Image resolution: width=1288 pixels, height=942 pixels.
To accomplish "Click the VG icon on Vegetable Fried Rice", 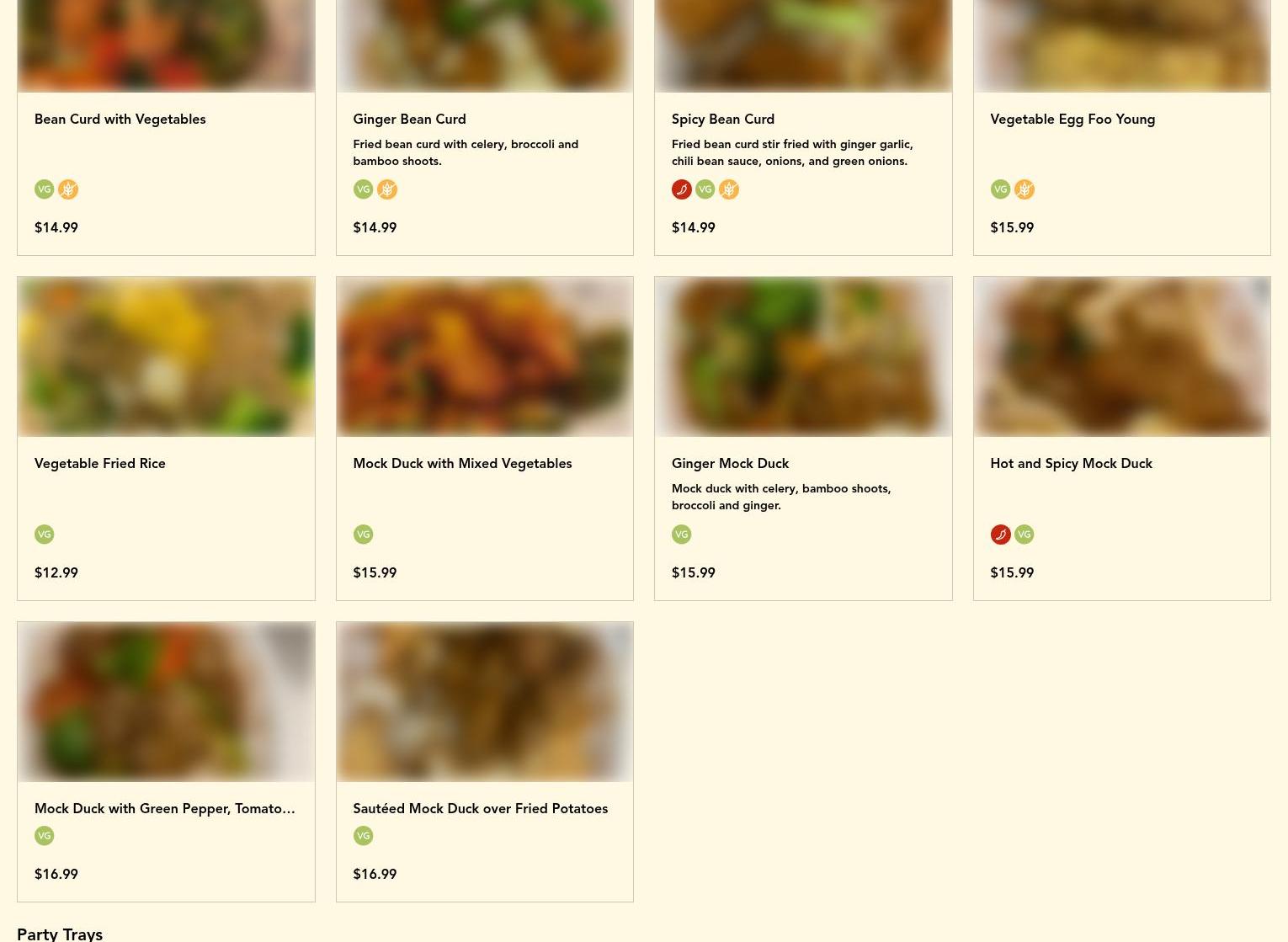I will tap(45, 535).
